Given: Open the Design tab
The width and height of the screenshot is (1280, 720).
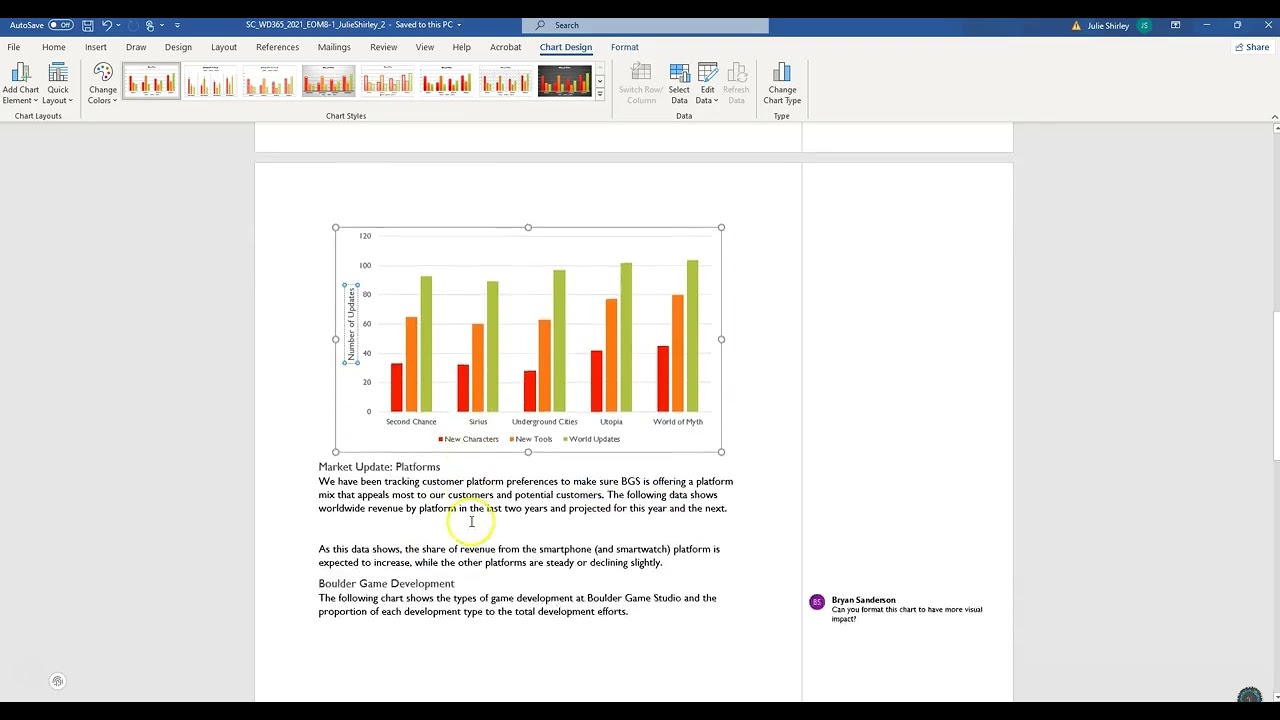Looking at the screenshot, I should point(178,47).
